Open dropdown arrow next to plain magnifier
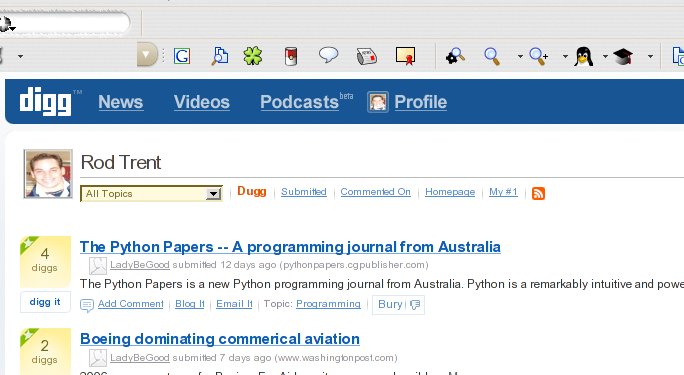The height and width of the screenshot is (375, 684). (520, 56)
